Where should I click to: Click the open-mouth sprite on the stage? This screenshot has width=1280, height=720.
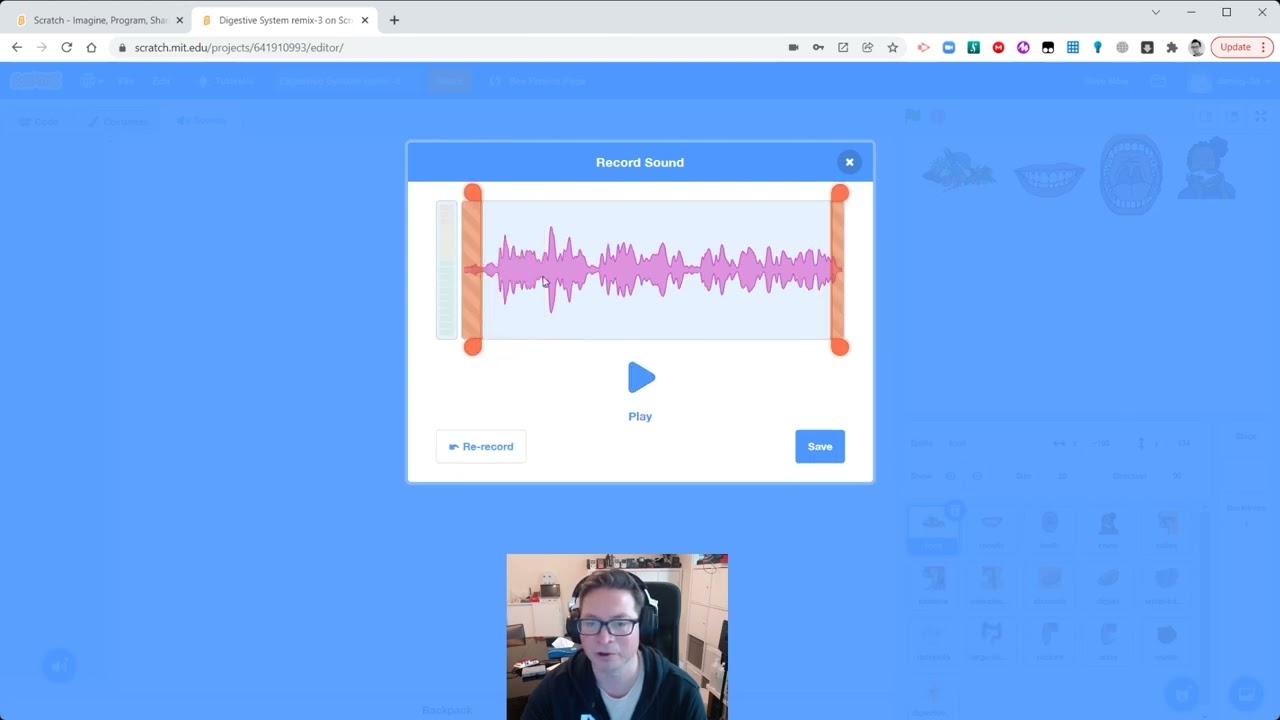(x=1131, y=174)
